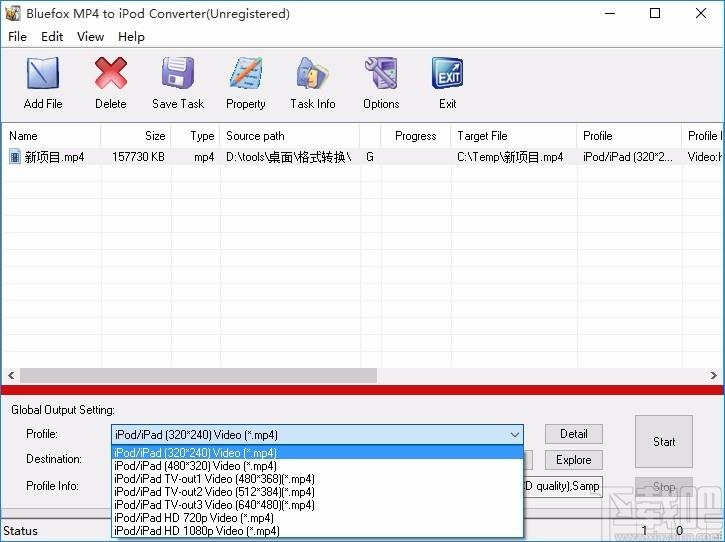
Task: Click the red Delete icon
Action: 111,73
